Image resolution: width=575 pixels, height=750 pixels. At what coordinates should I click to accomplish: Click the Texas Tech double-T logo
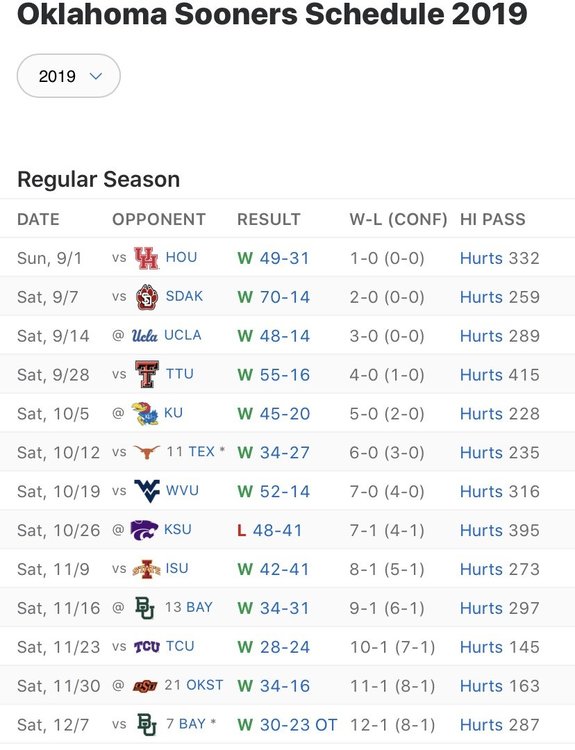coord(146,375)
